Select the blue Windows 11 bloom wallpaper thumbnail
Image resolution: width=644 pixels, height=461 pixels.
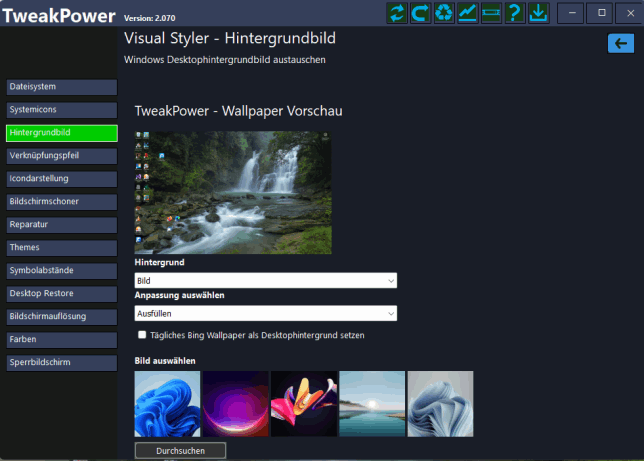pos(167,404)
